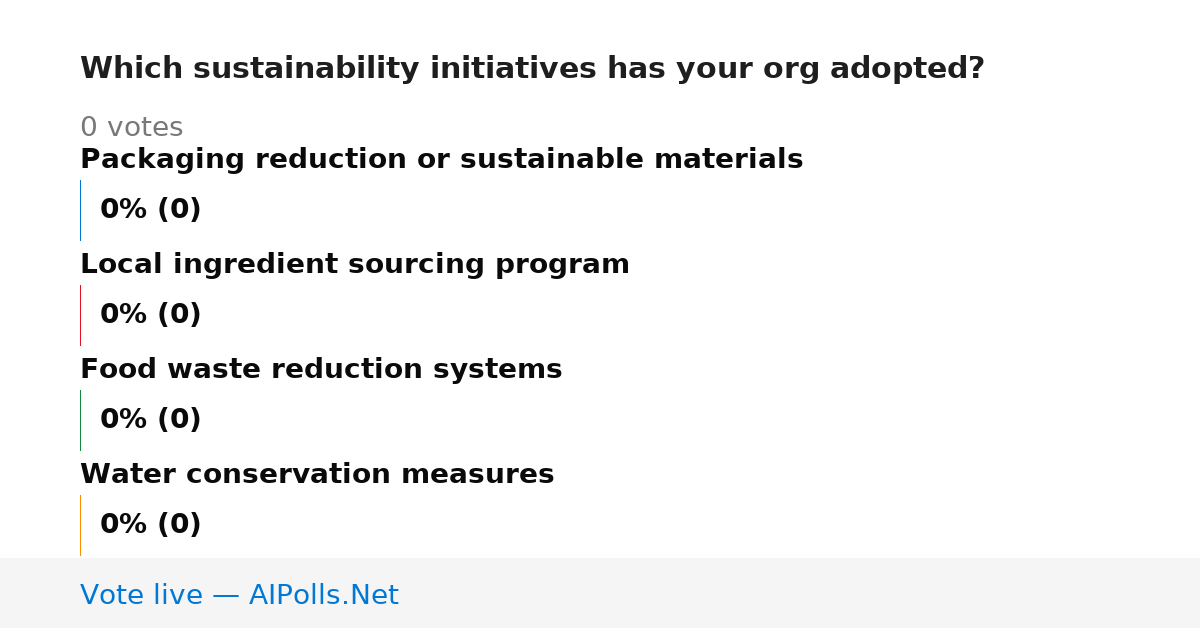1200x628 pixels.
Task: Click the 0 votes counter text
Action: 132,128
